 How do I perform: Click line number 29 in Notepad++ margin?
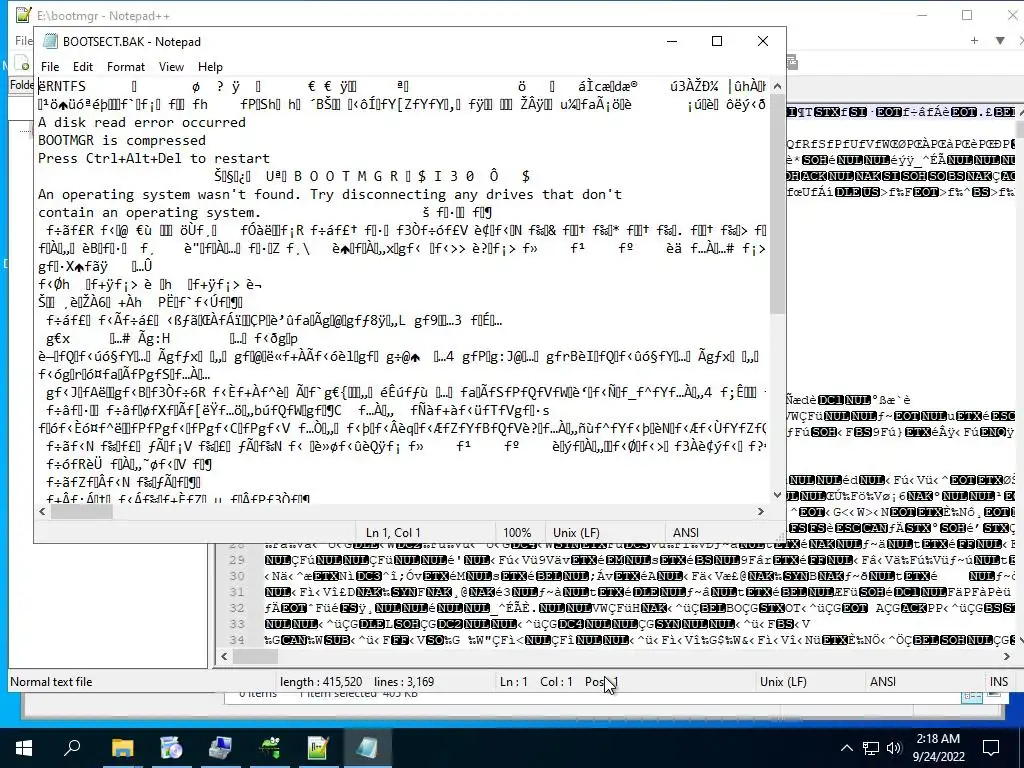(236, 560)
